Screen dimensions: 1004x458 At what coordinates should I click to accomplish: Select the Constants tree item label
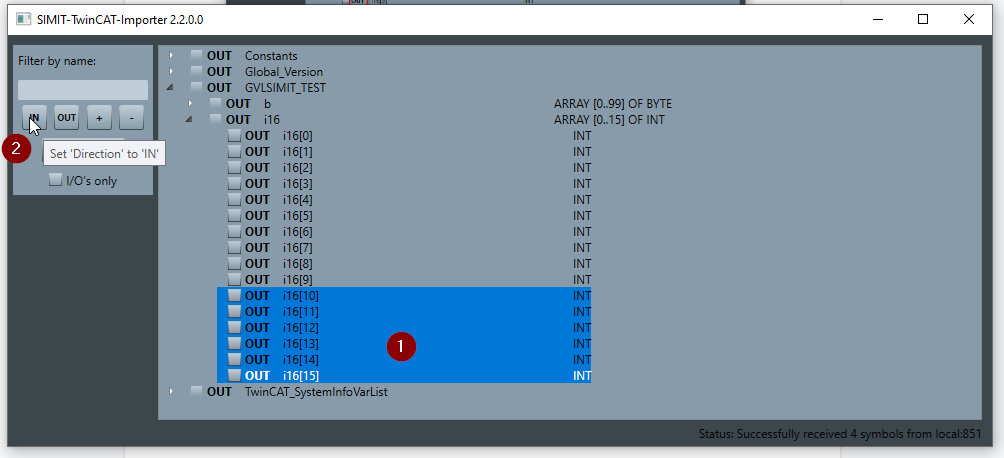click(271, 56)
